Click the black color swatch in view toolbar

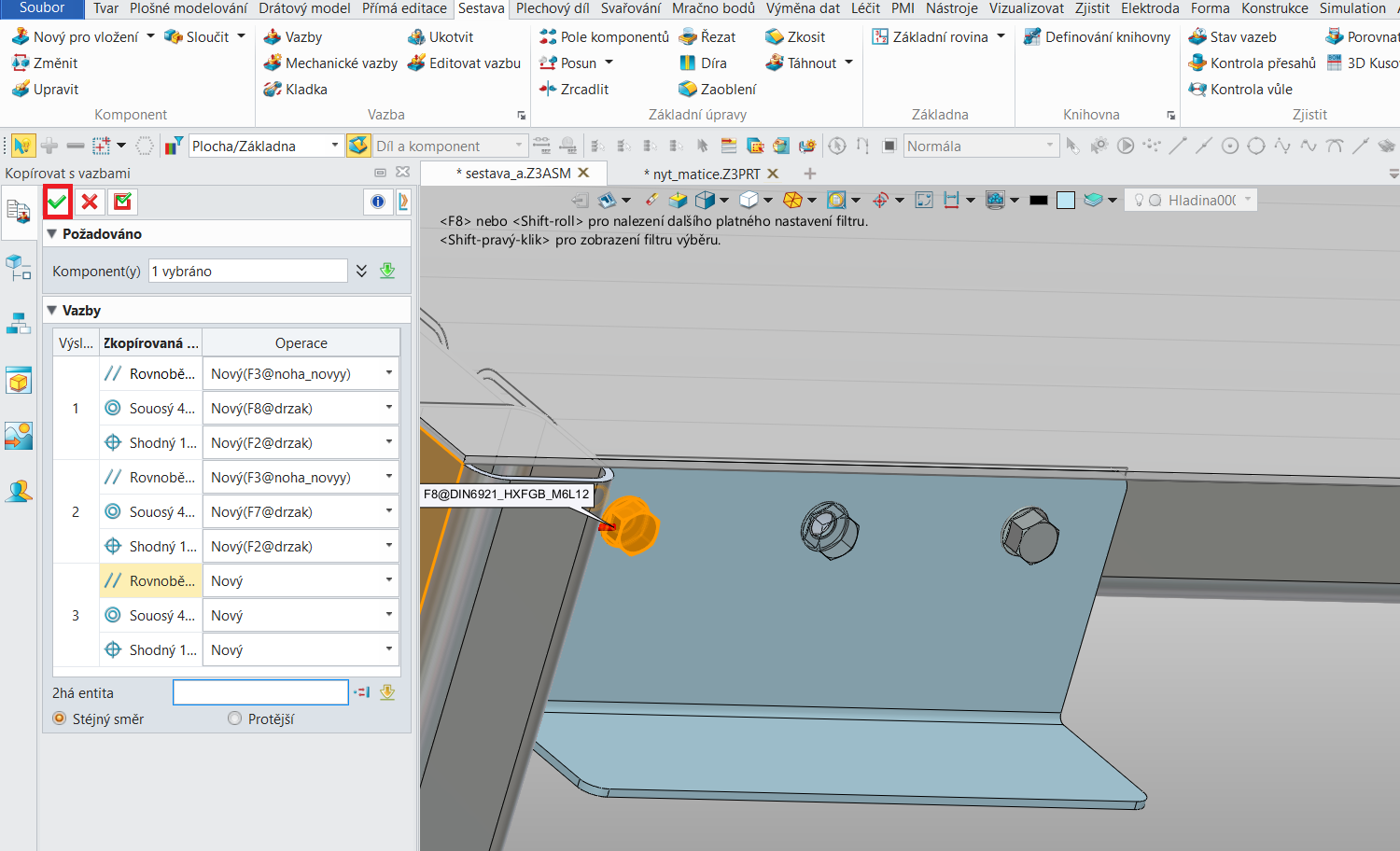click(x=1038, y=200)
